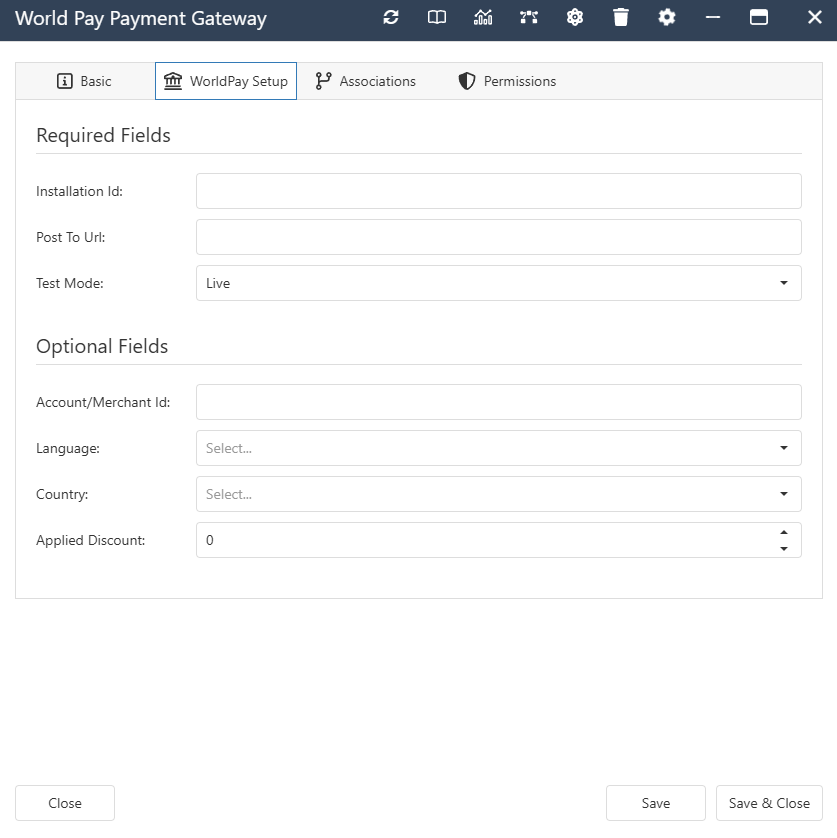Click the refresh icon in the title bar

(390, 17)
